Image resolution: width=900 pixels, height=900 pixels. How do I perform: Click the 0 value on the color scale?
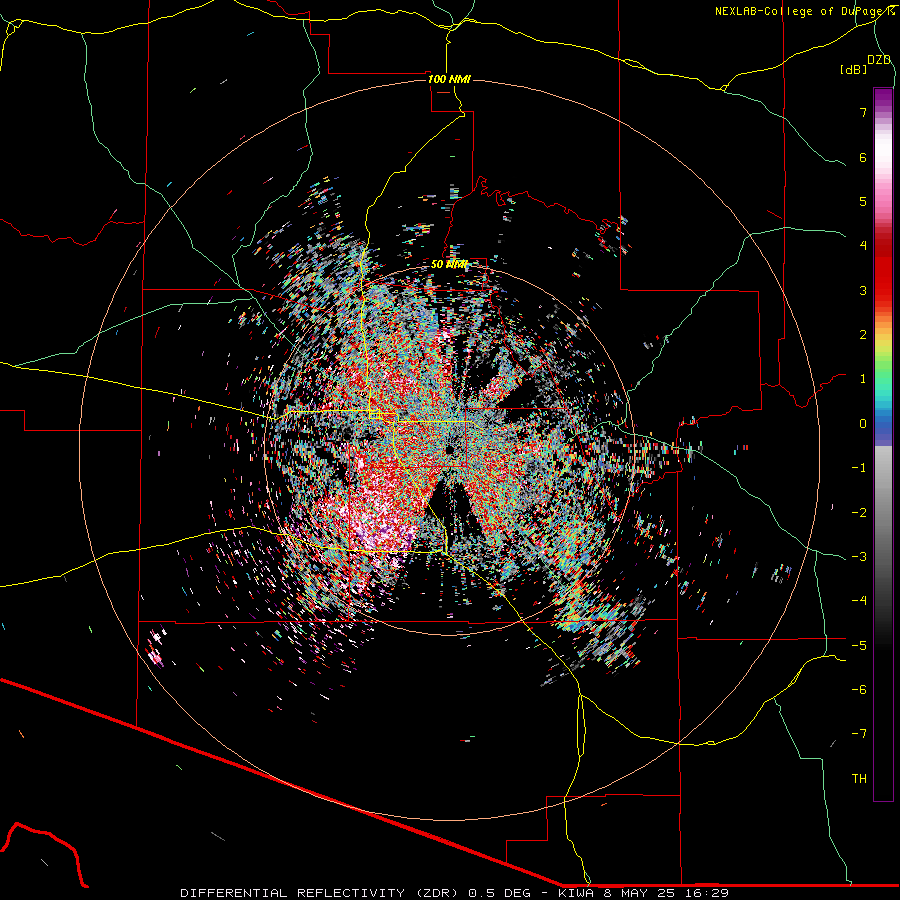pyautogui.click(x=863, y=424)
